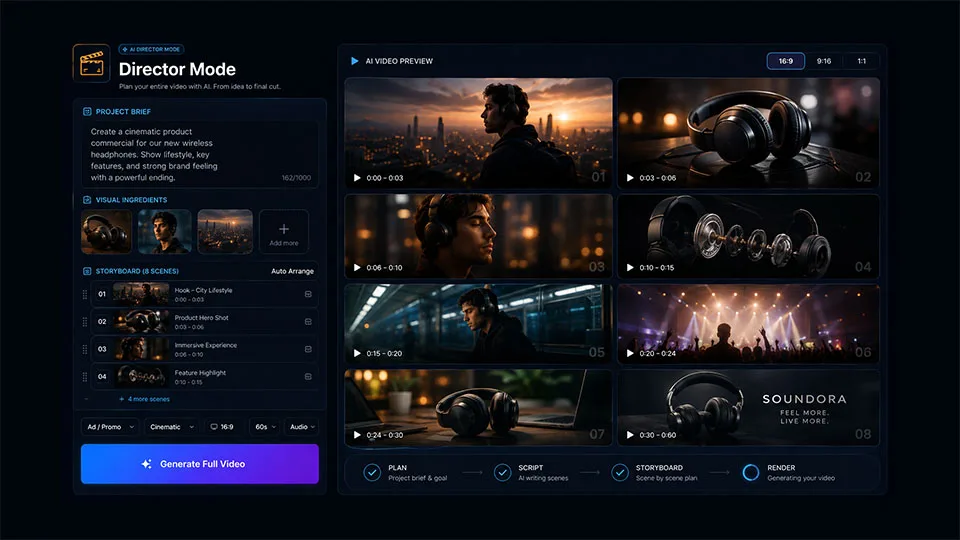Play scene 01 clip 0:00 - 0:03
The width and height of the screenshot is (960, 540).
(357, 178)
